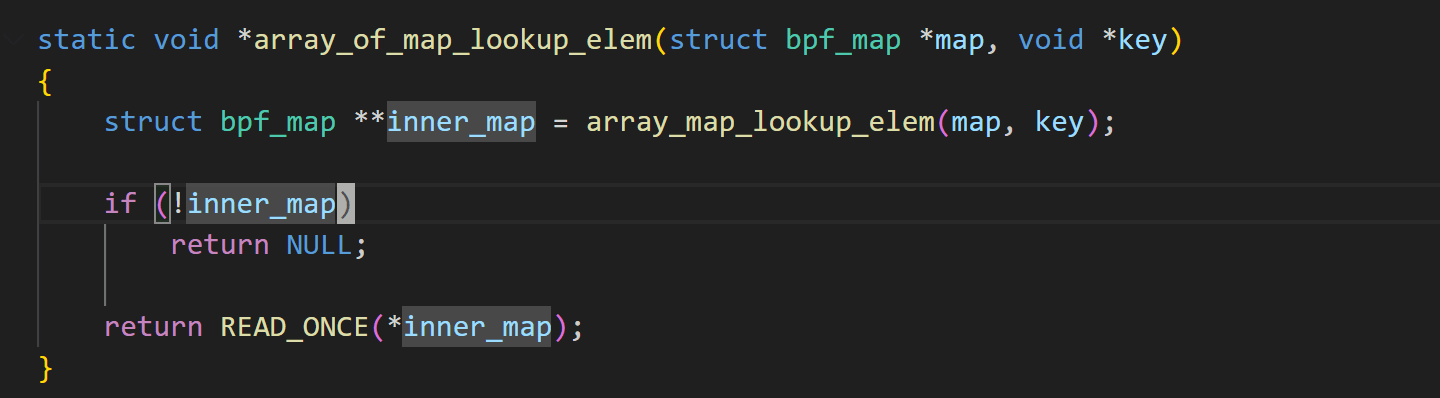
Task: Click the return keyword before NULL
Action: pos(220,245)
